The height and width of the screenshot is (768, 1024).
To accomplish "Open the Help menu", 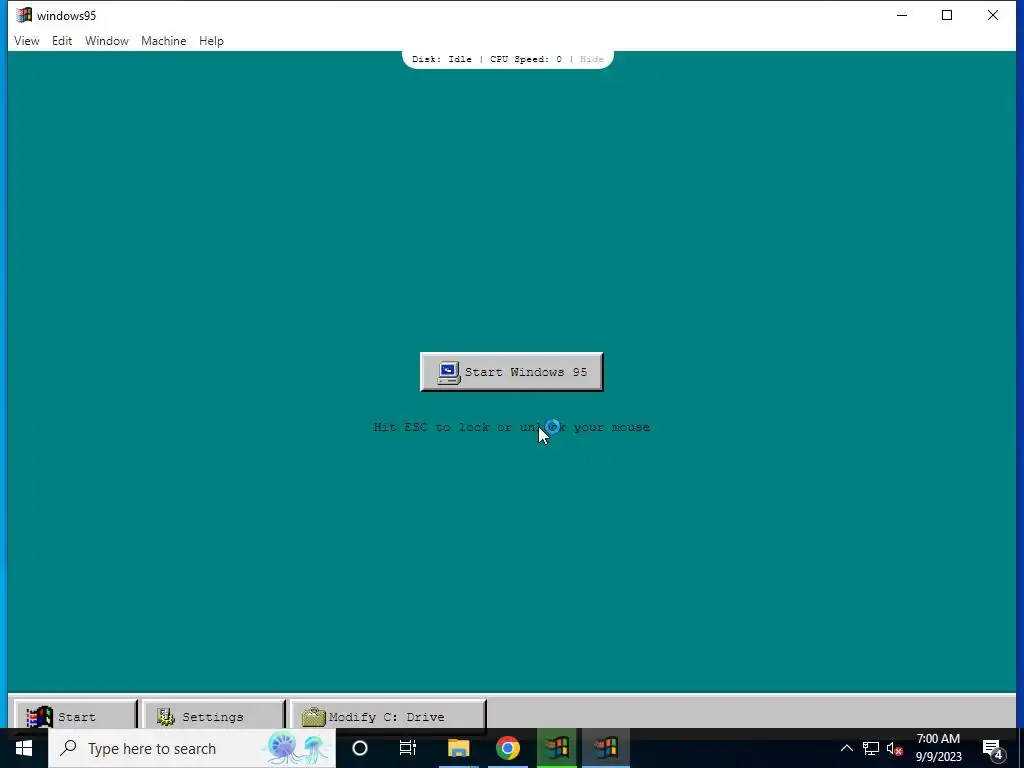I will (x=211, y=40).
